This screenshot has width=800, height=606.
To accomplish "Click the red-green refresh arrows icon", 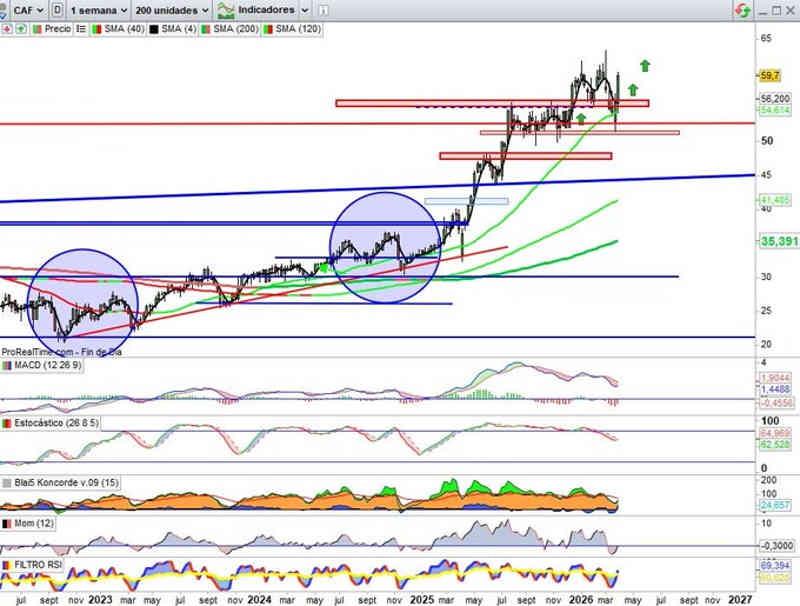I will click(x=742, y=9).
